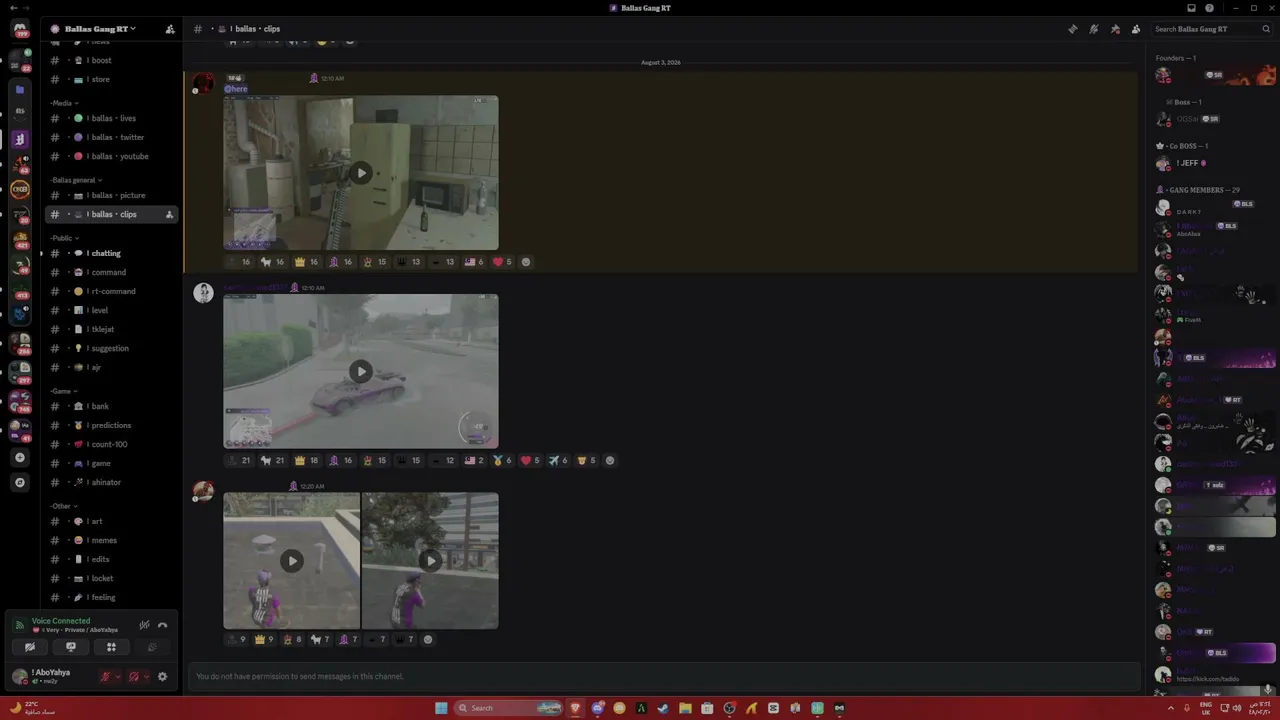Create invite for ballas • clips channel

tap(169, 215)
